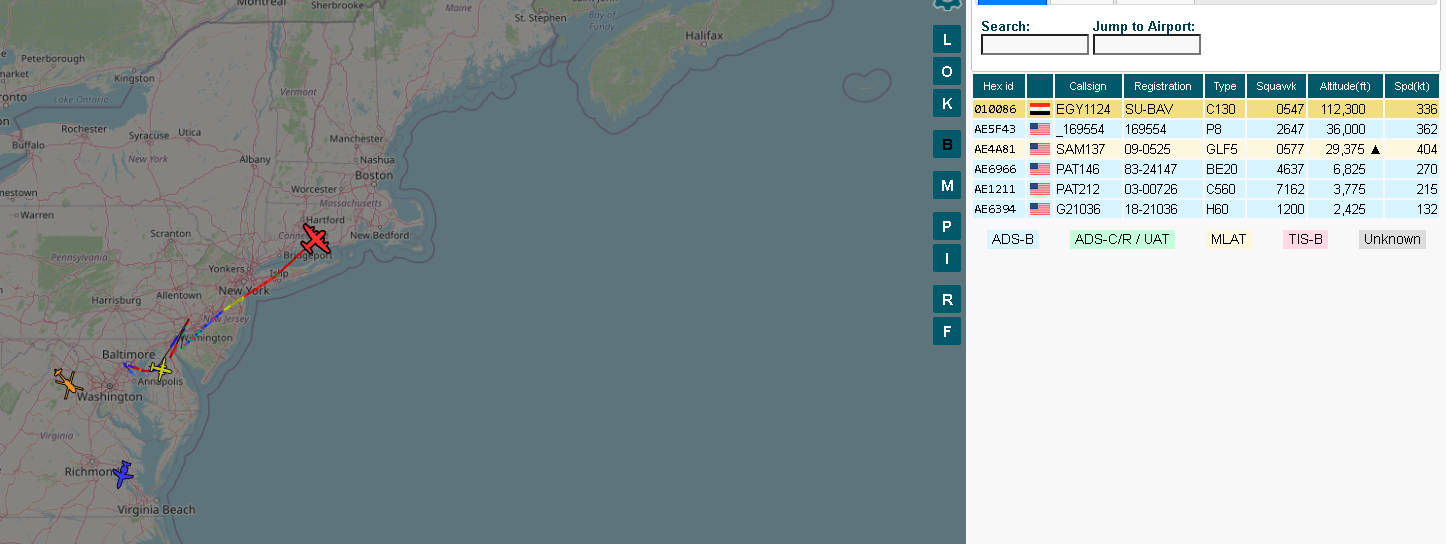1446x544 pixels.
Task: Click the US flag in SAM137 row
Action: point(1040,149)
